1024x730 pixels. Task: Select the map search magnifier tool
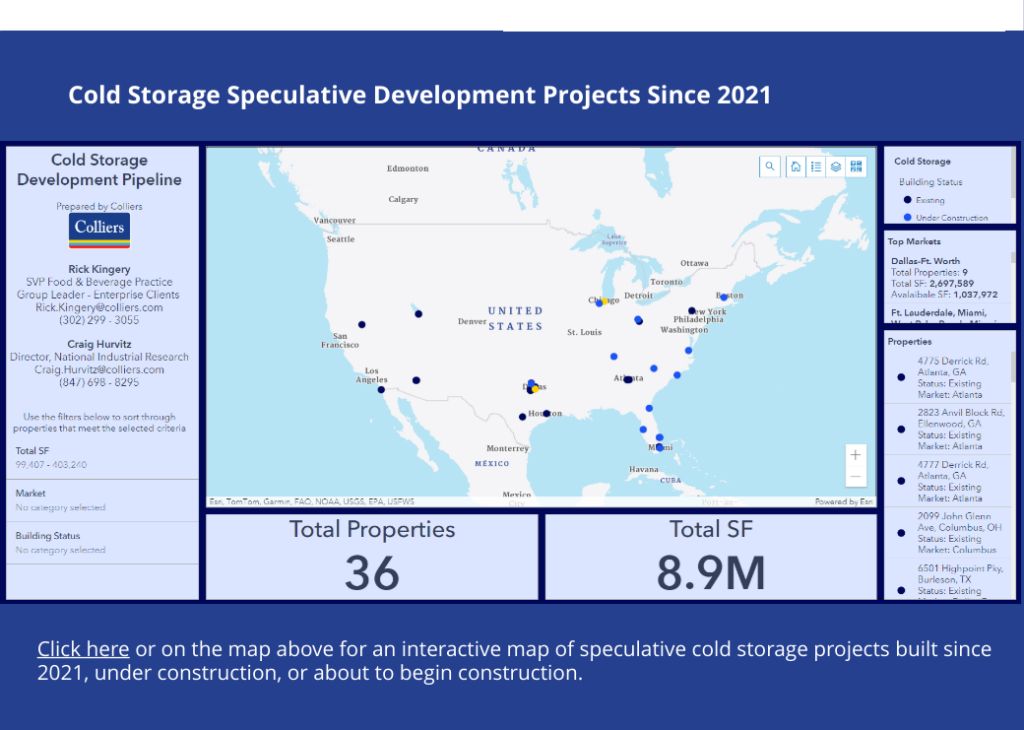click(770, 166)
